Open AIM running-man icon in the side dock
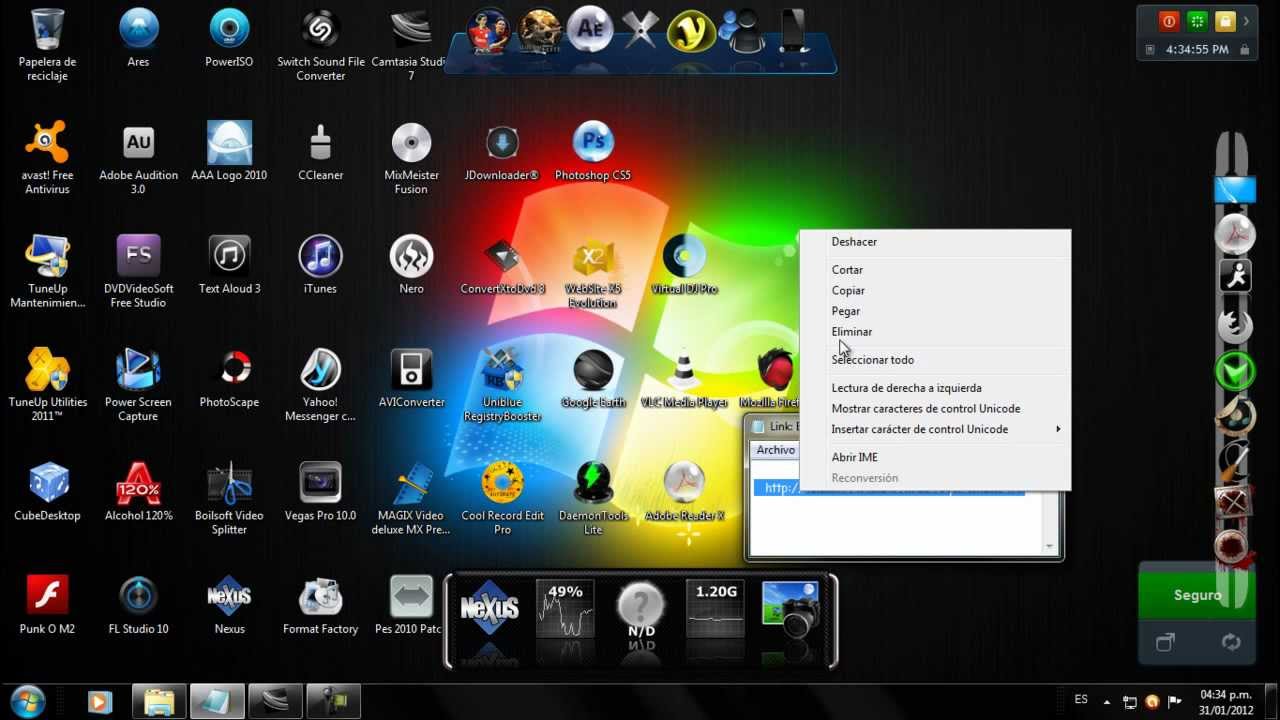Image resolution: width=1280 pixels, height=720 pixels. (x=1235, y=276)
